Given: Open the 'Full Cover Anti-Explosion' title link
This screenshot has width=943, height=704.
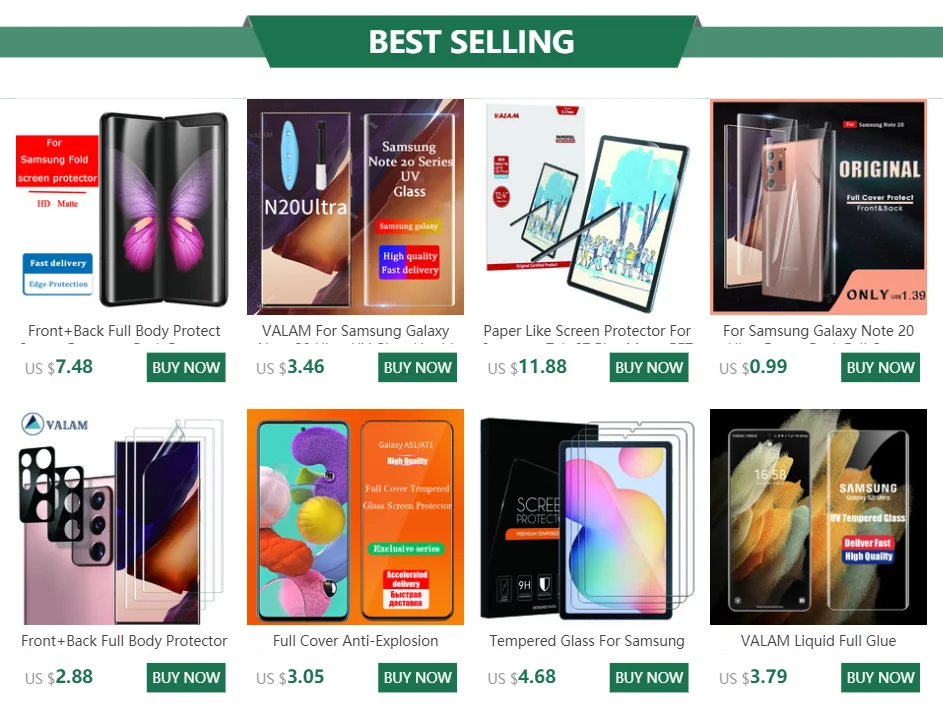Looking at the screenshot, I should tap(355, 641).
